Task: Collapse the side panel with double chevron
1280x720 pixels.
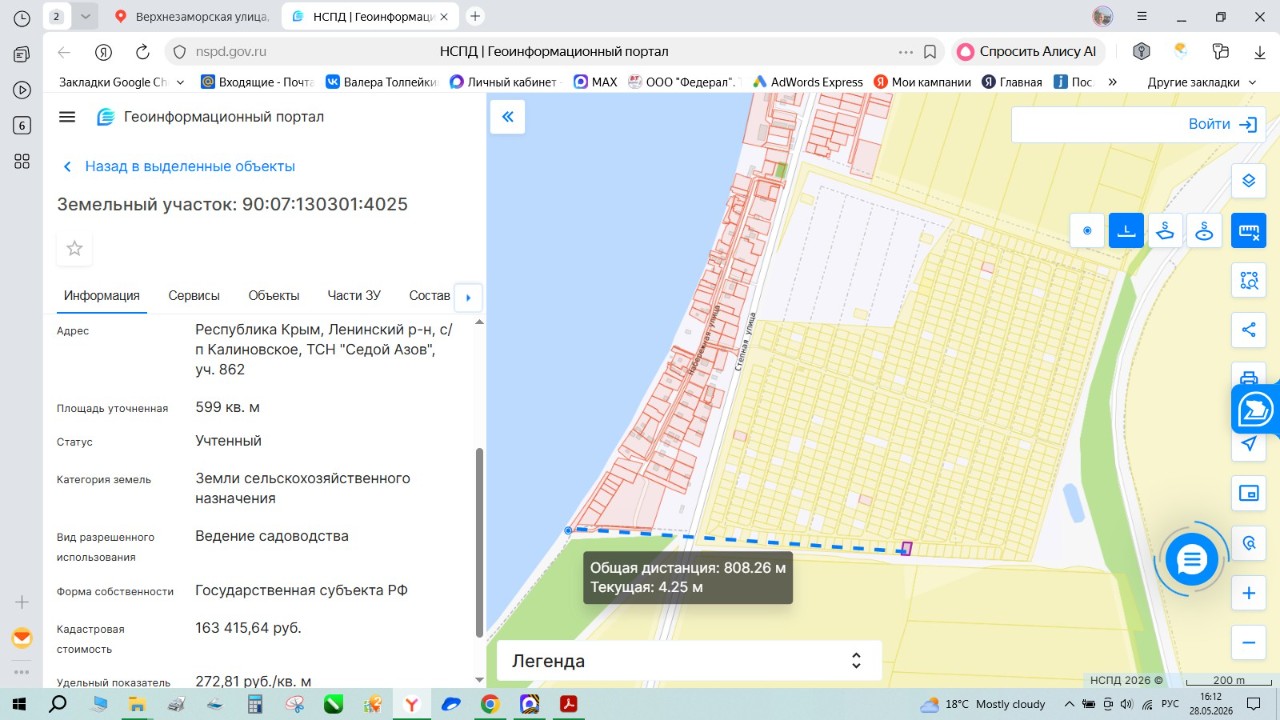Action: tap(507, 117)
